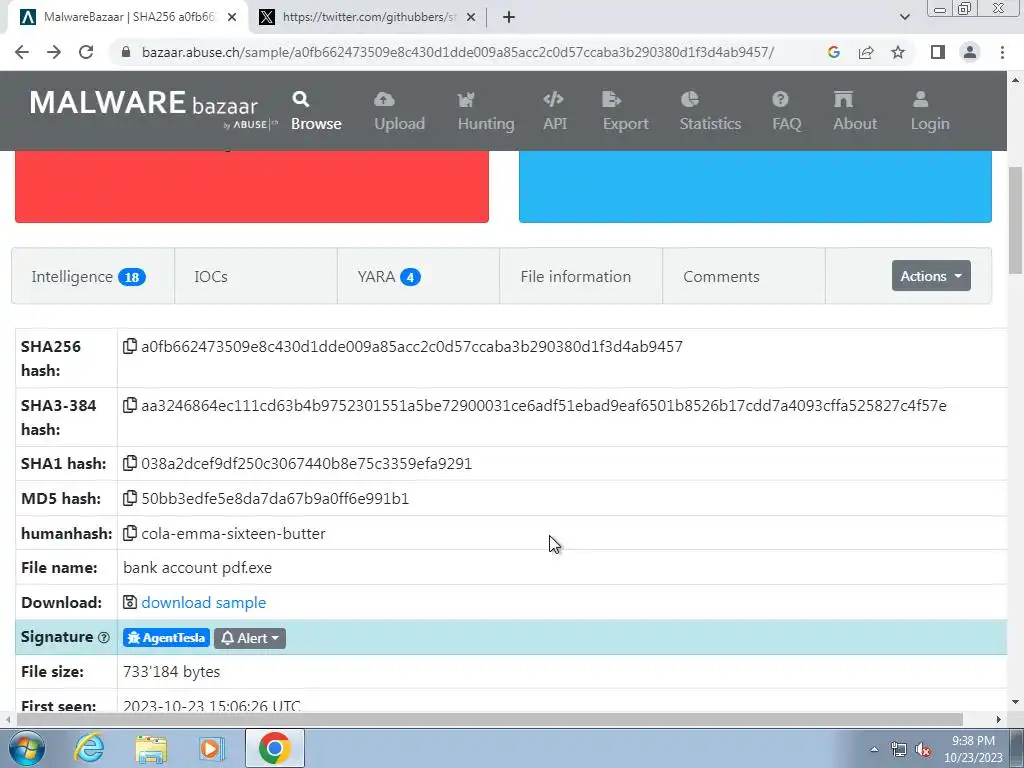The image size is (1024, 768).
Task: Click 'cola-emma-sixteen-butter' humanhash text
Action: (x=233, y=534)
